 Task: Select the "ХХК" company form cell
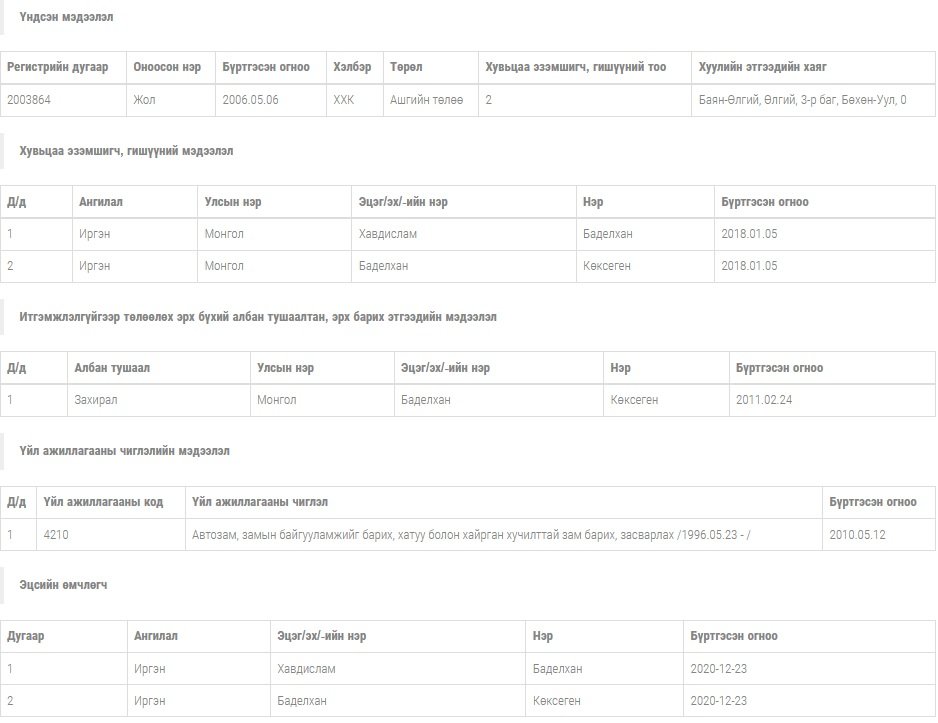pos(344,100)
